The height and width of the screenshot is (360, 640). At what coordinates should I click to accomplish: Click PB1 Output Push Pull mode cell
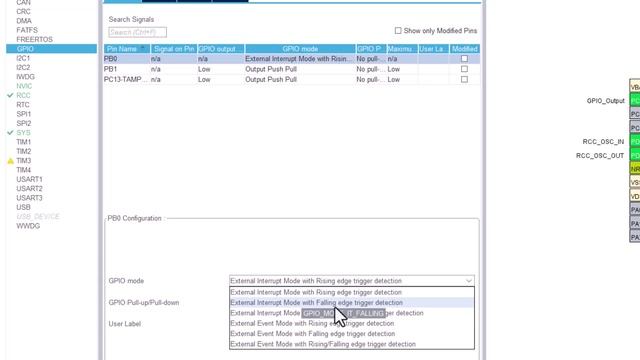[x=300, y=69]
